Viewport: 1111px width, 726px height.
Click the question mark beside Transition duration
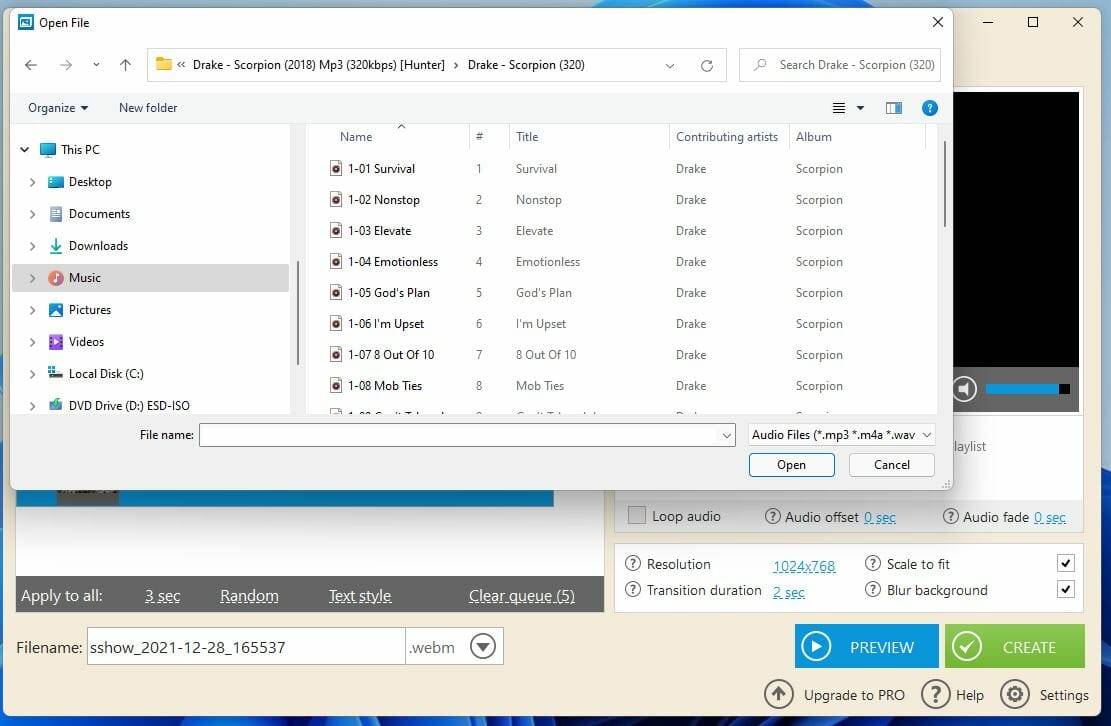(x=632, y=590)
